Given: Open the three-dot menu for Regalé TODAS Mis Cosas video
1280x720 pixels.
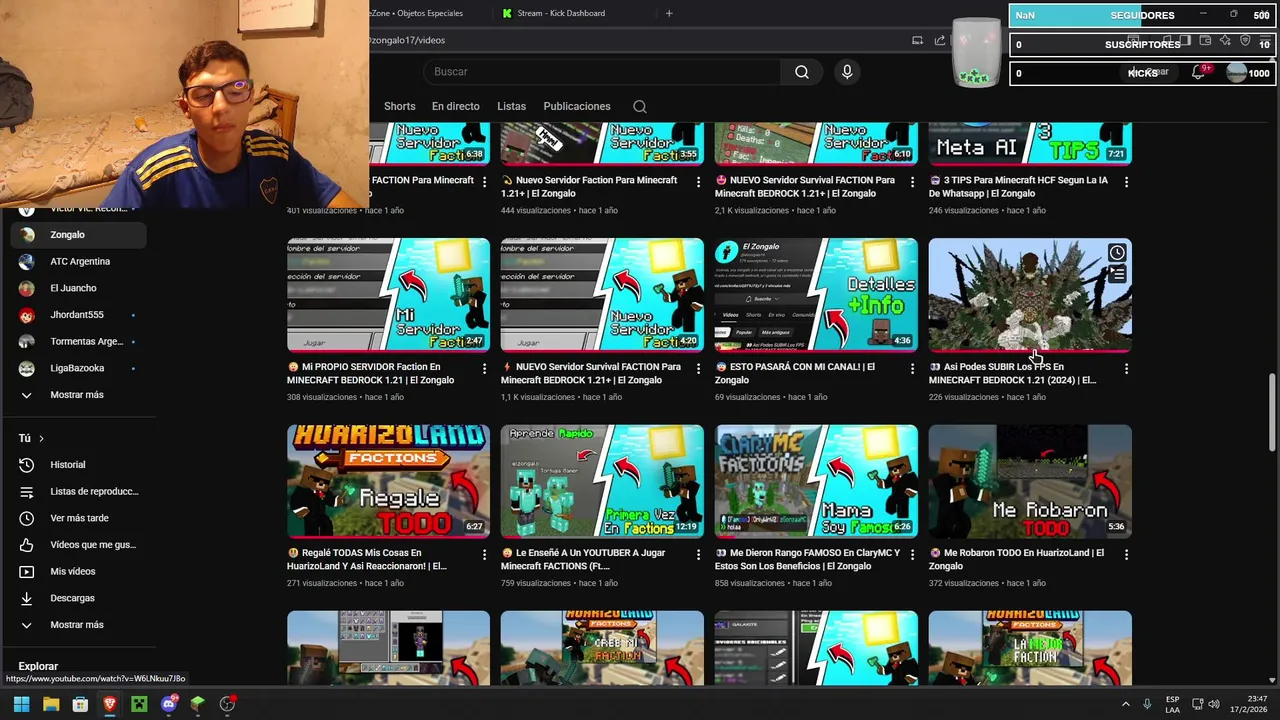Looking at the screenshot, I should [x=484, y=554].
